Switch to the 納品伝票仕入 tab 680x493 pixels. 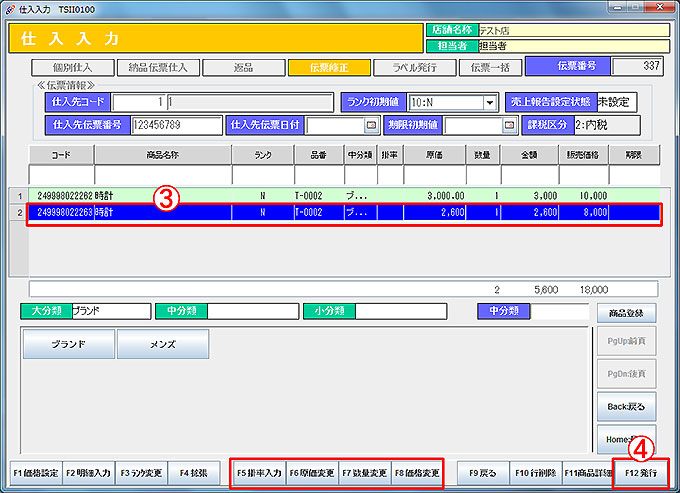157,68
